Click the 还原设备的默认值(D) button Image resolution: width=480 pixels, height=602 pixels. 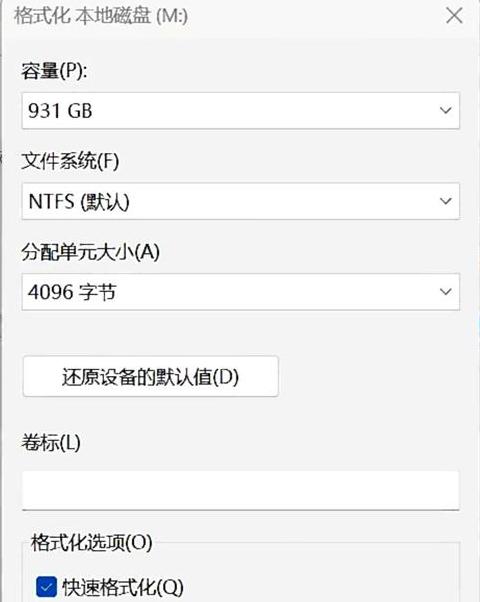pyautogui.click(x=151, y=376)
